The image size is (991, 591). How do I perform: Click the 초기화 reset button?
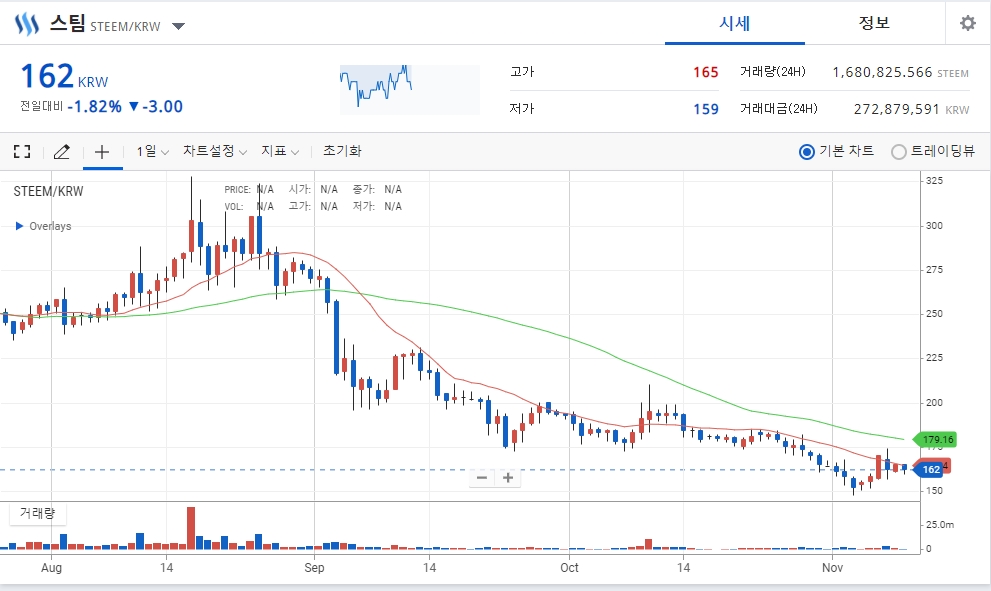tap(342, 151)
